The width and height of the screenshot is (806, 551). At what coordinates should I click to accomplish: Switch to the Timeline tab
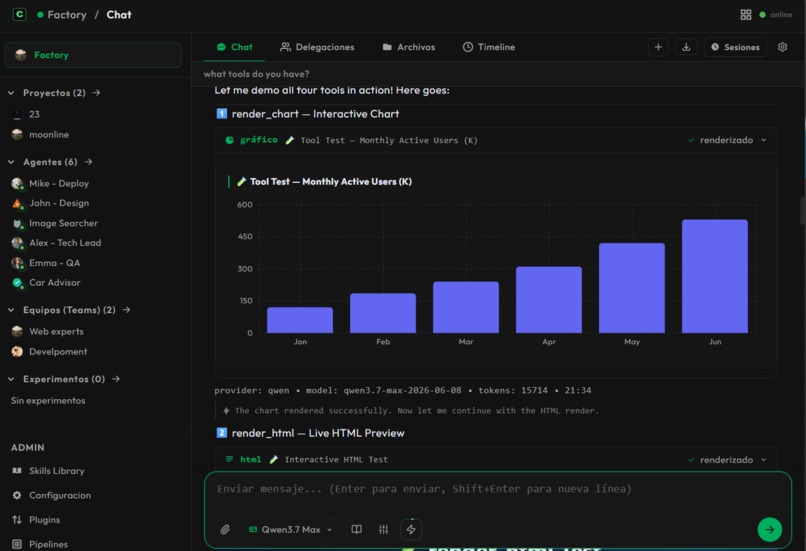[489, 47]
